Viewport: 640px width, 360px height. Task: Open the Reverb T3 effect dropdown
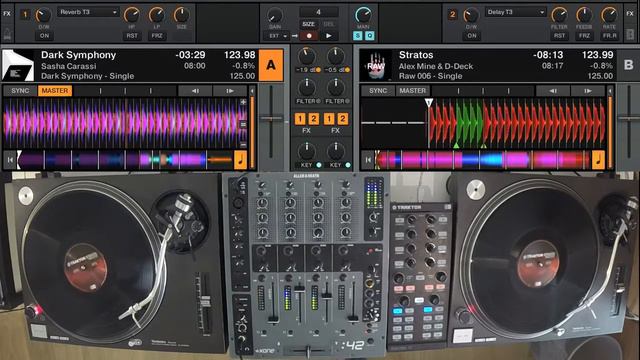[x=87, y=12]
